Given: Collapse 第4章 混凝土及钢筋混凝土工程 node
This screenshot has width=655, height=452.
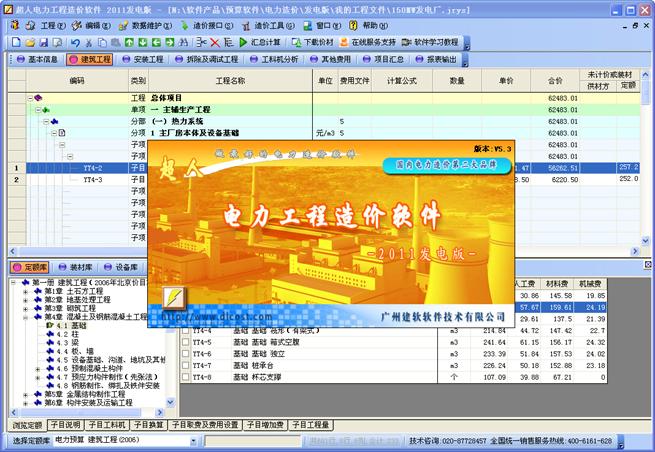Looking at the screenshot, I should point(25,317).
